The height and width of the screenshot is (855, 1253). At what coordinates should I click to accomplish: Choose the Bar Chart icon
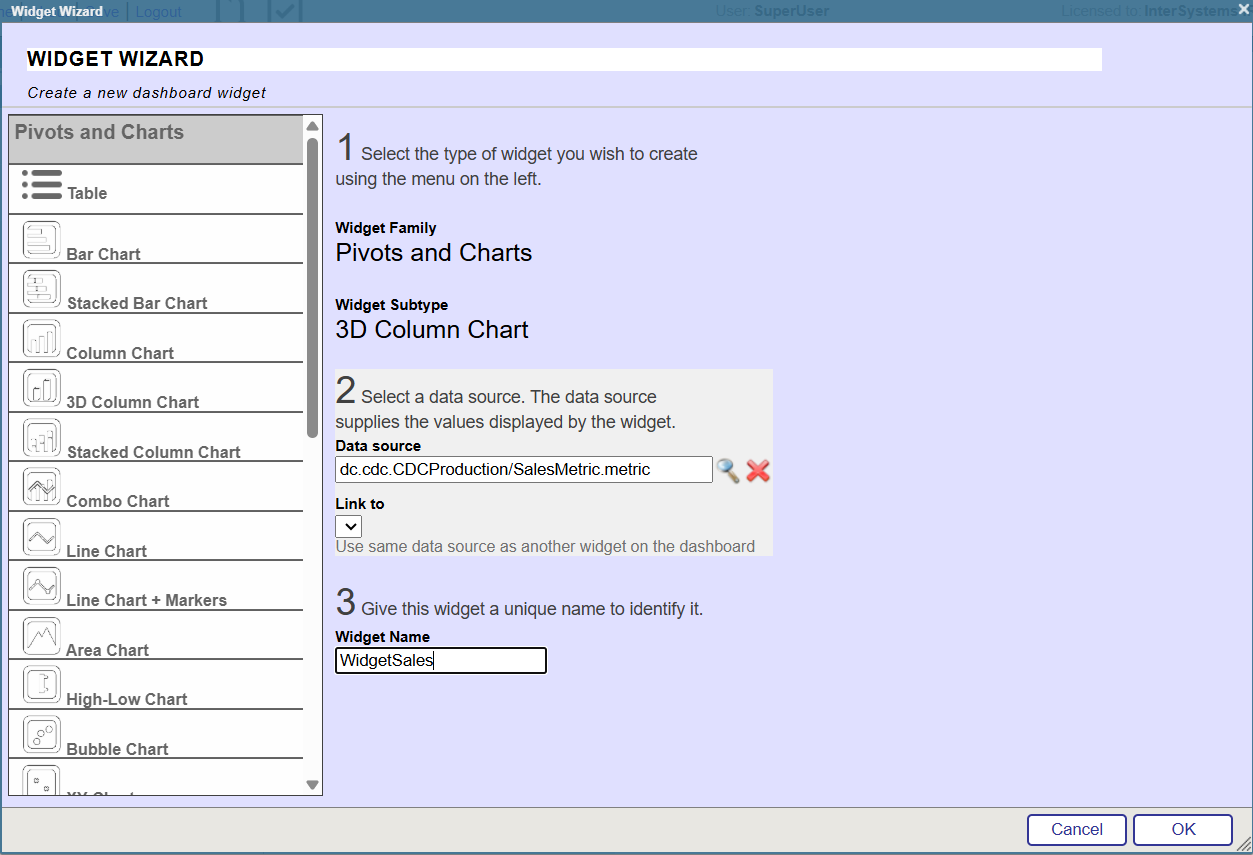click(x=41, y=240)
